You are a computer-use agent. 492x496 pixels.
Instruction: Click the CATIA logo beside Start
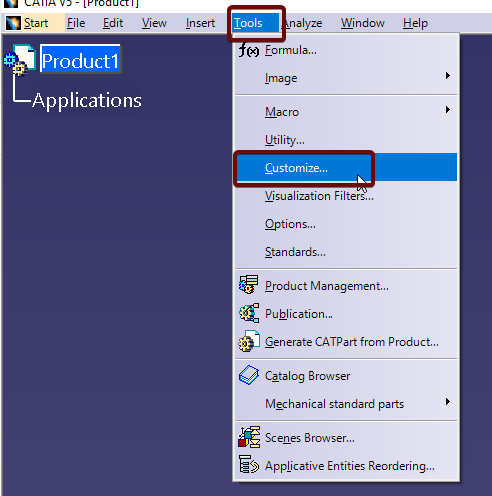tap(13, 23)
